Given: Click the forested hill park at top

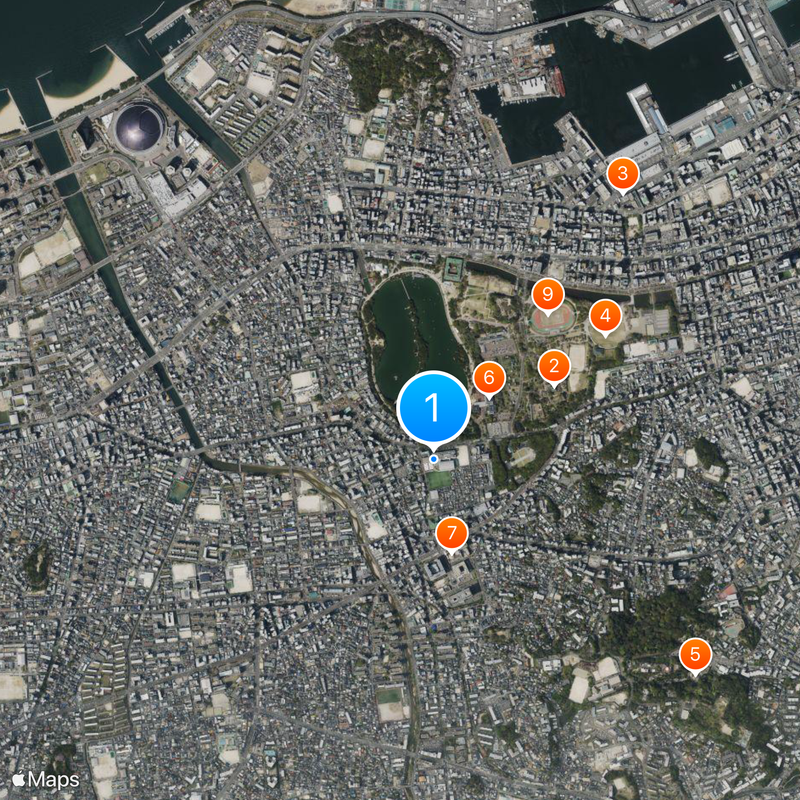Looking at the screenshot, I should pyautogui.click(x=393, y=61).
